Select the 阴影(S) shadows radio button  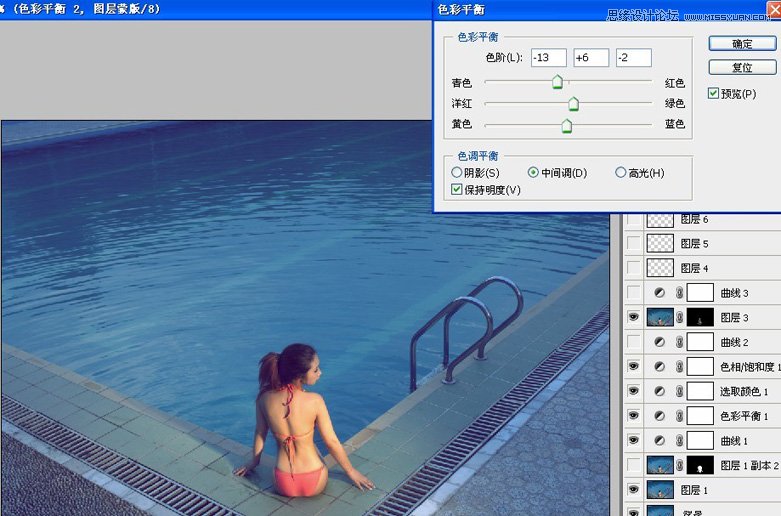point(457,173)
